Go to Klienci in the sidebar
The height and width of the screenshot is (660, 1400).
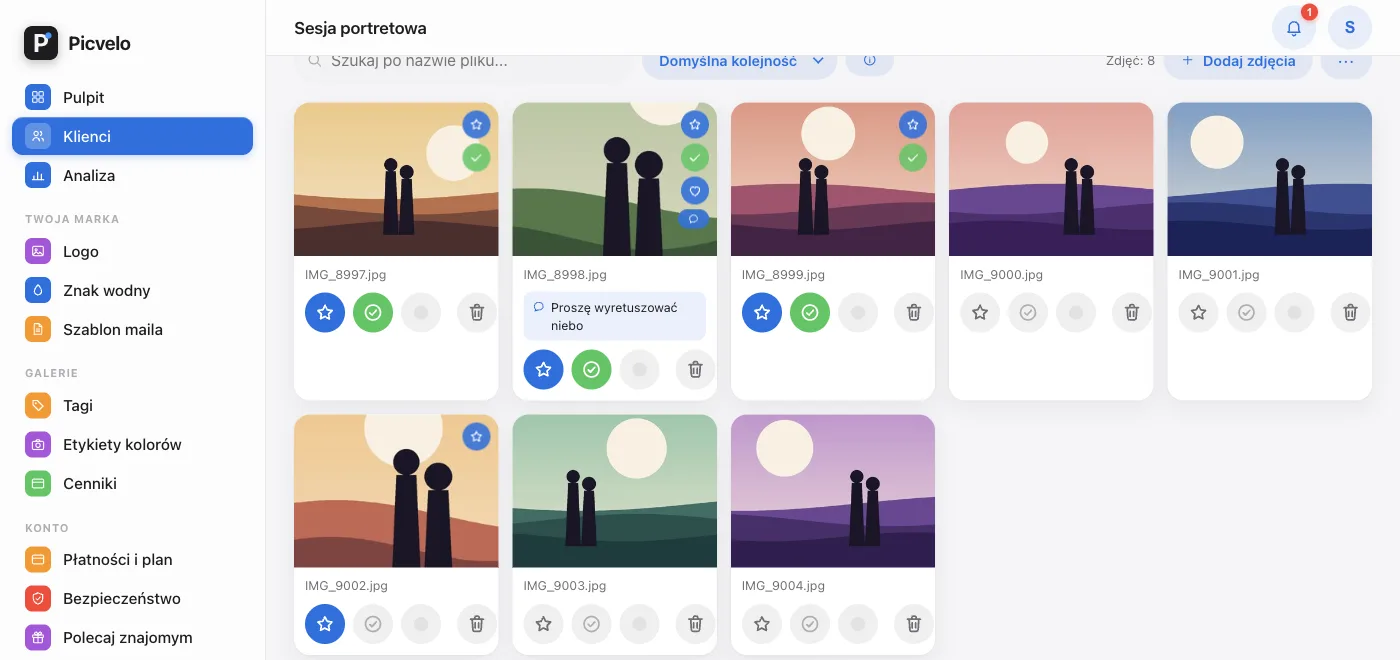tap(132, 137)
